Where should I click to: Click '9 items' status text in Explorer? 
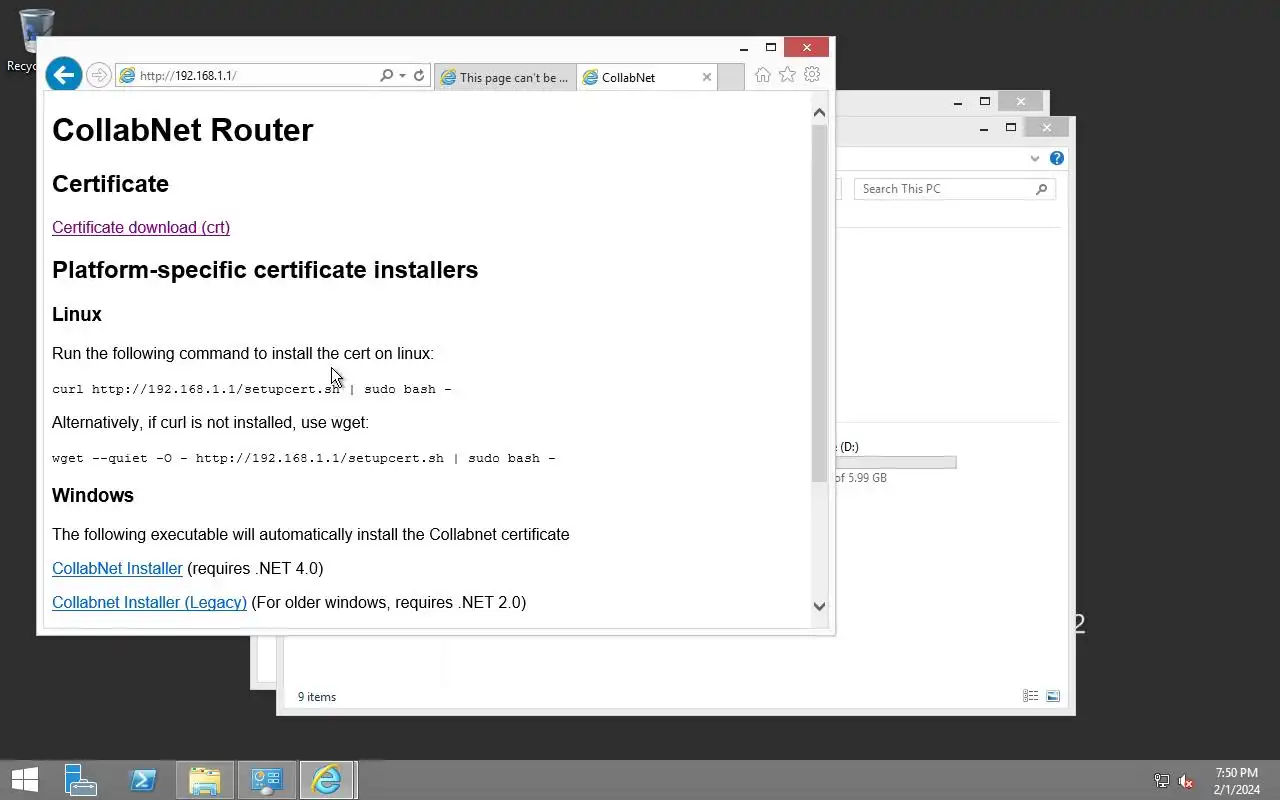tap(317, 697)
